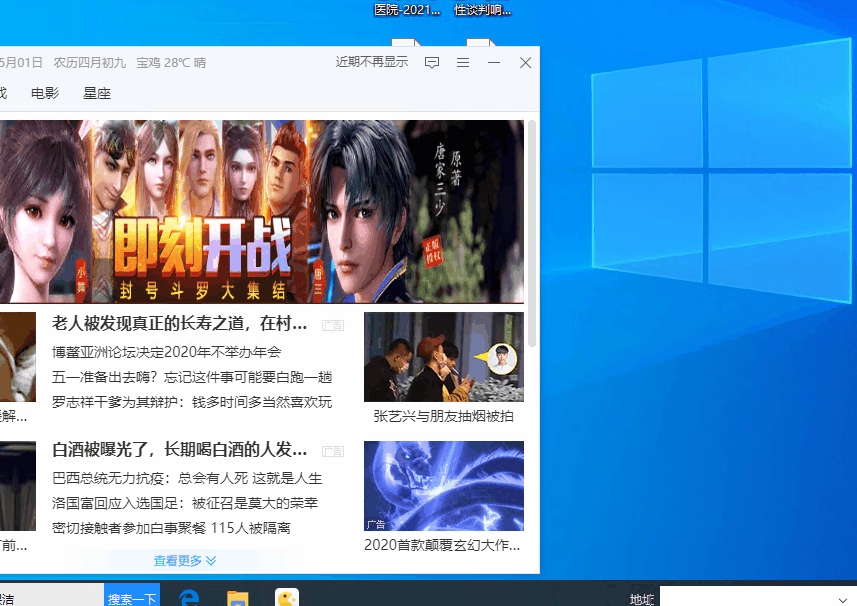Open the 张艺兴 smoking photo thumbnail
This screenshot has width=857, height=606.
pos(444,357)
